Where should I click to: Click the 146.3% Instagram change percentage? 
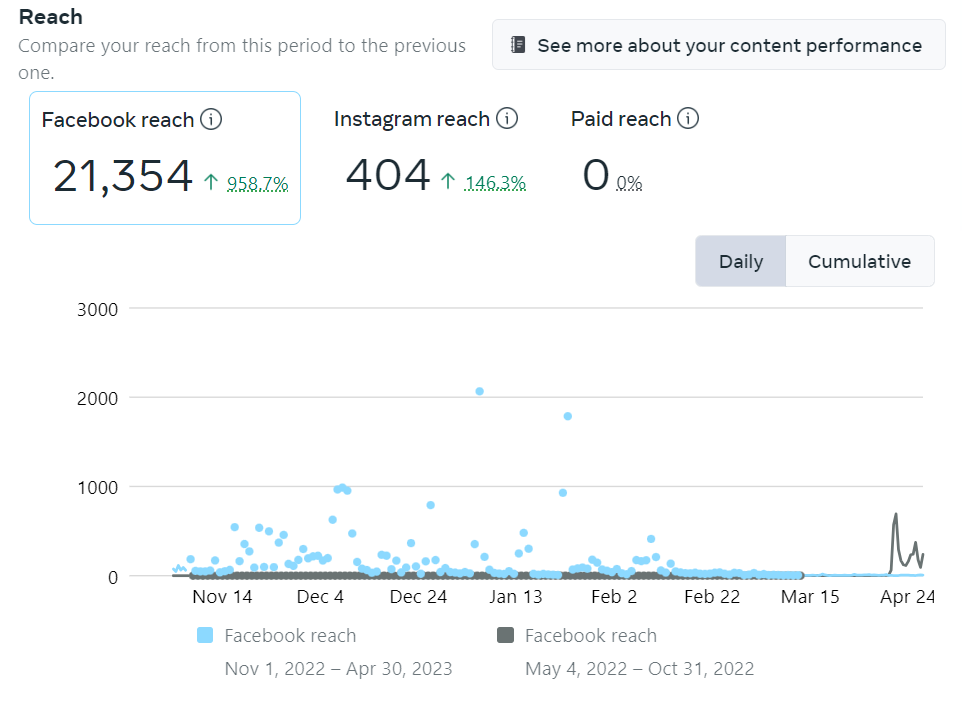[x=495, y=183]
